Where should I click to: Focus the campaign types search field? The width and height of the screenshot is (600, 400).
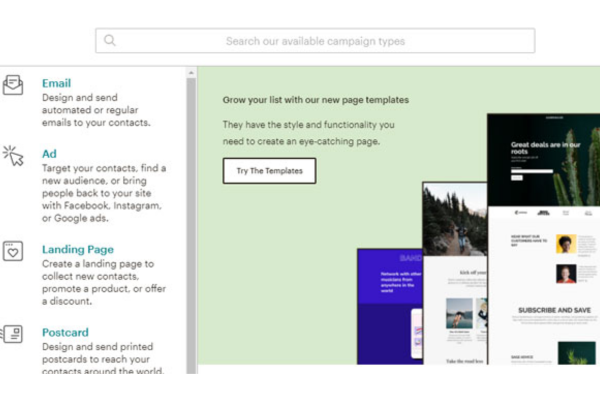pos(315,41)
